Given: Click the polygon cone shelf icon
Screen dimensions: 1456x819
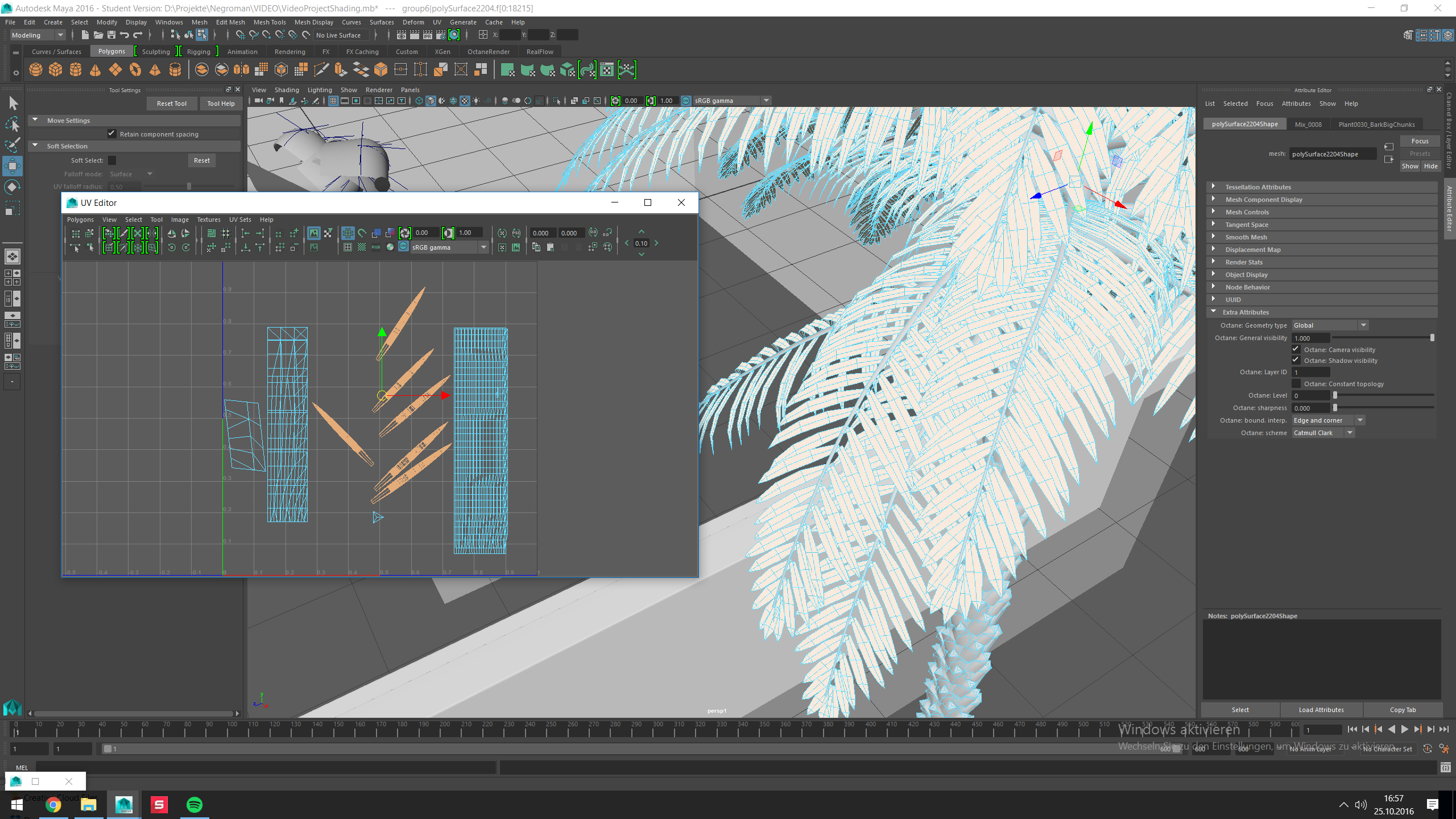Looking at the screenshot, I should point(95,69).
